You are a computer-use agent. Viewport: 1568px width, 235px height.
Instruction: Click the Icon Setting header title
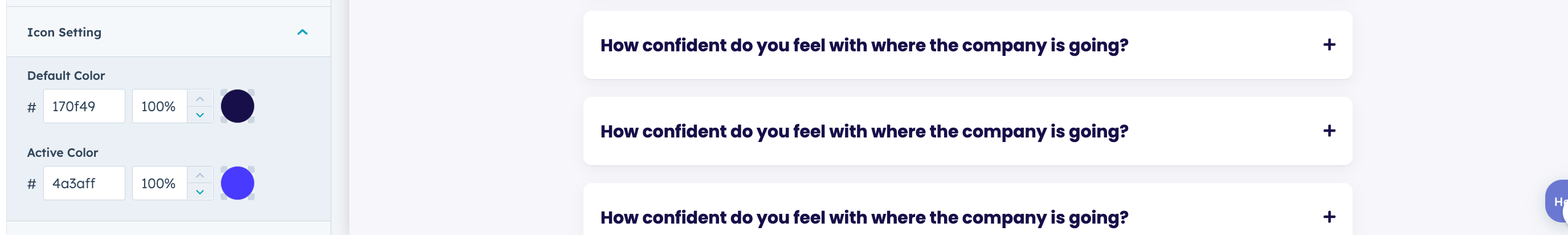tap(64, 33)
